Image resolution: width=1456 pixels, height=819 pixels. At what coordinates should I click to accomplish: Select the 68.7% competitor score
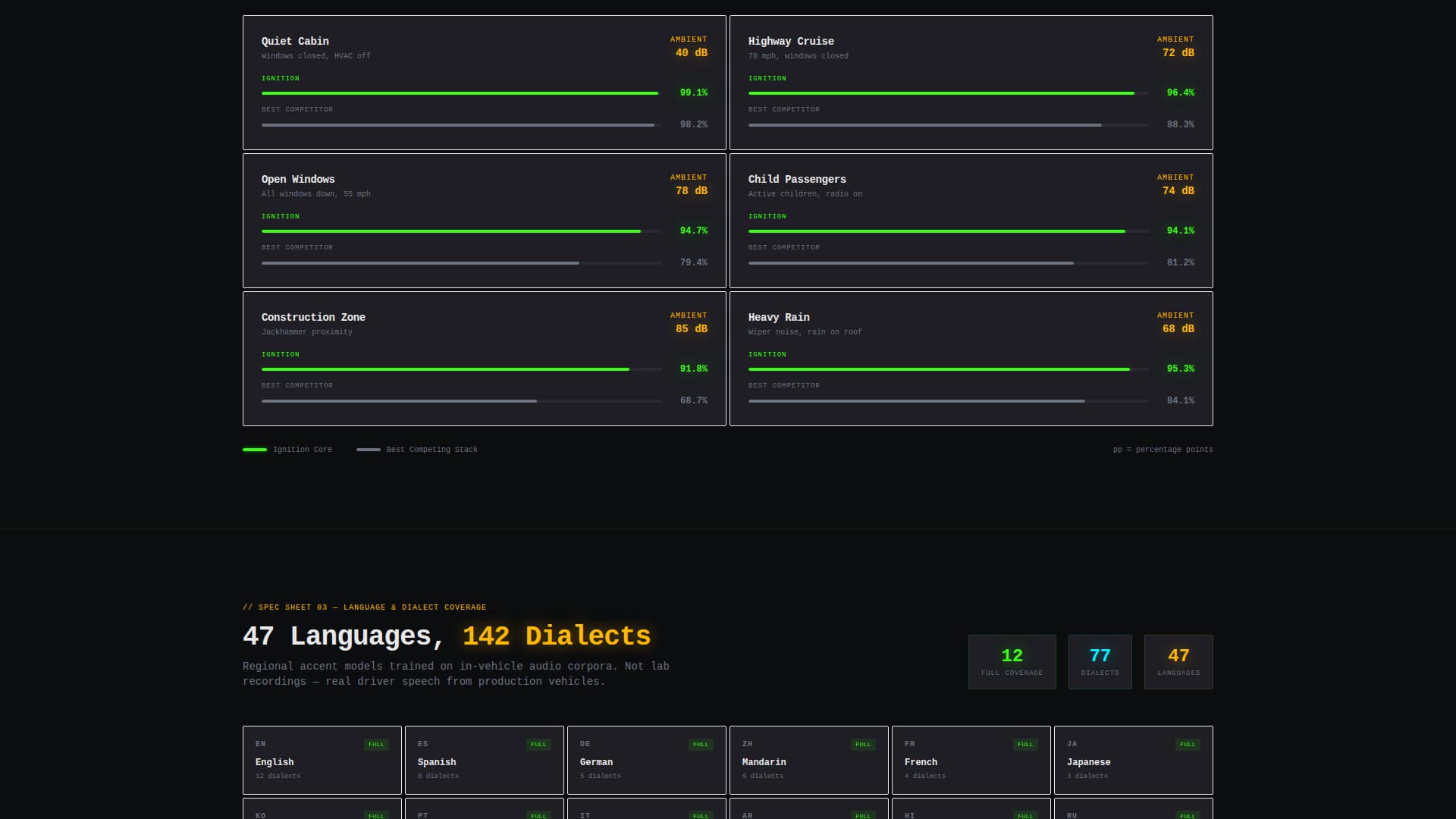(694, 400)
